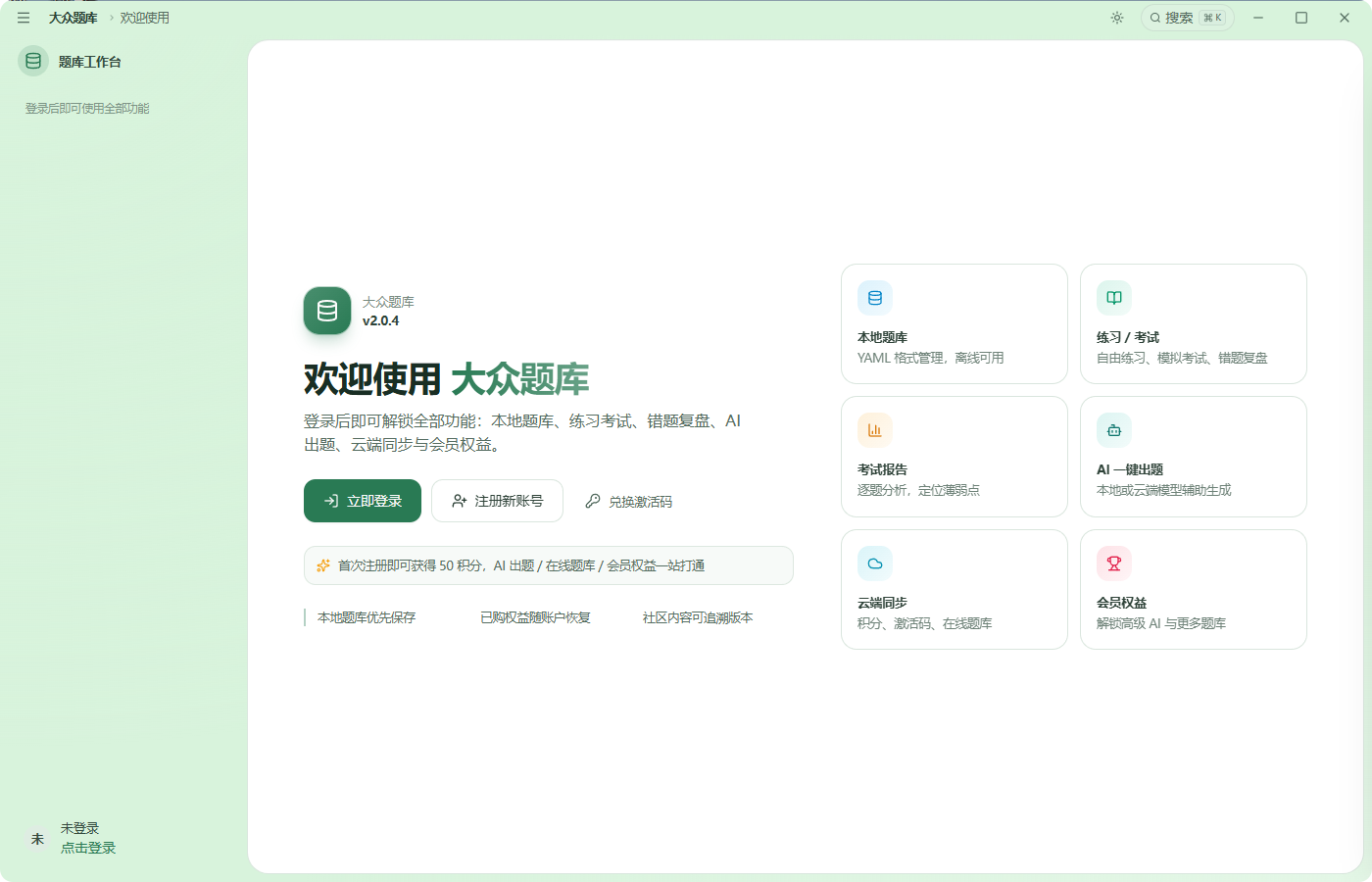This screenshot has height=882, width=1372.
Task: Minimize the application window
Action: tap(1258, 18)
